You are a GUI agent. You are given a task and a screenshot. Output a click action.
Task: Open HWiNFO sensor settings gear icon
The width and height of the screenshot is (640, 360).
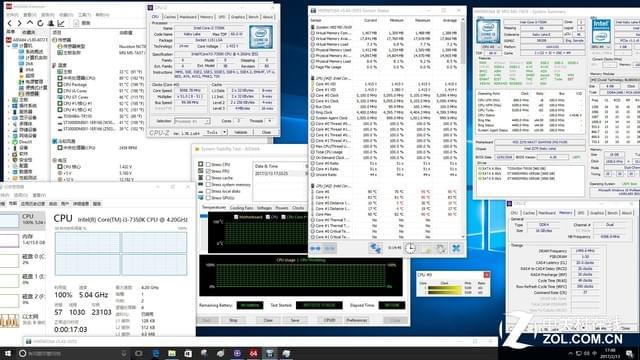pos(441,248)
